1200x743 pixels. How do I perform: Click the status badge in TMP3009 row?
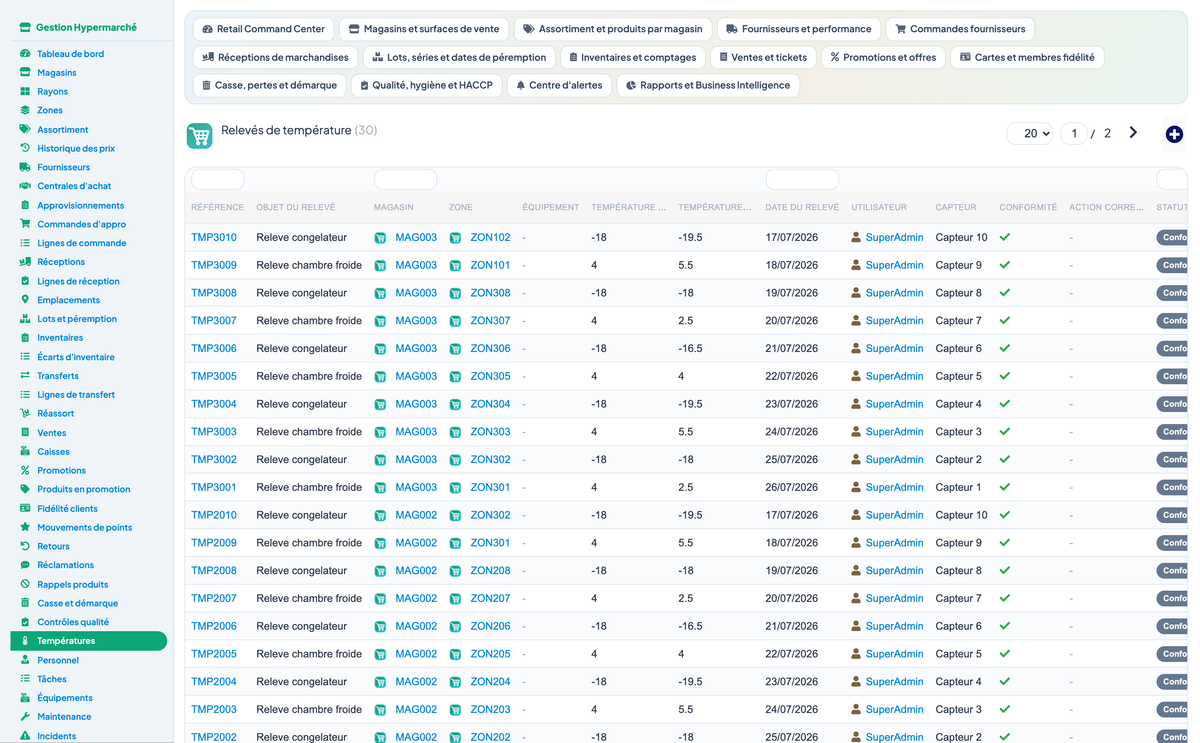click(1172, 266)
